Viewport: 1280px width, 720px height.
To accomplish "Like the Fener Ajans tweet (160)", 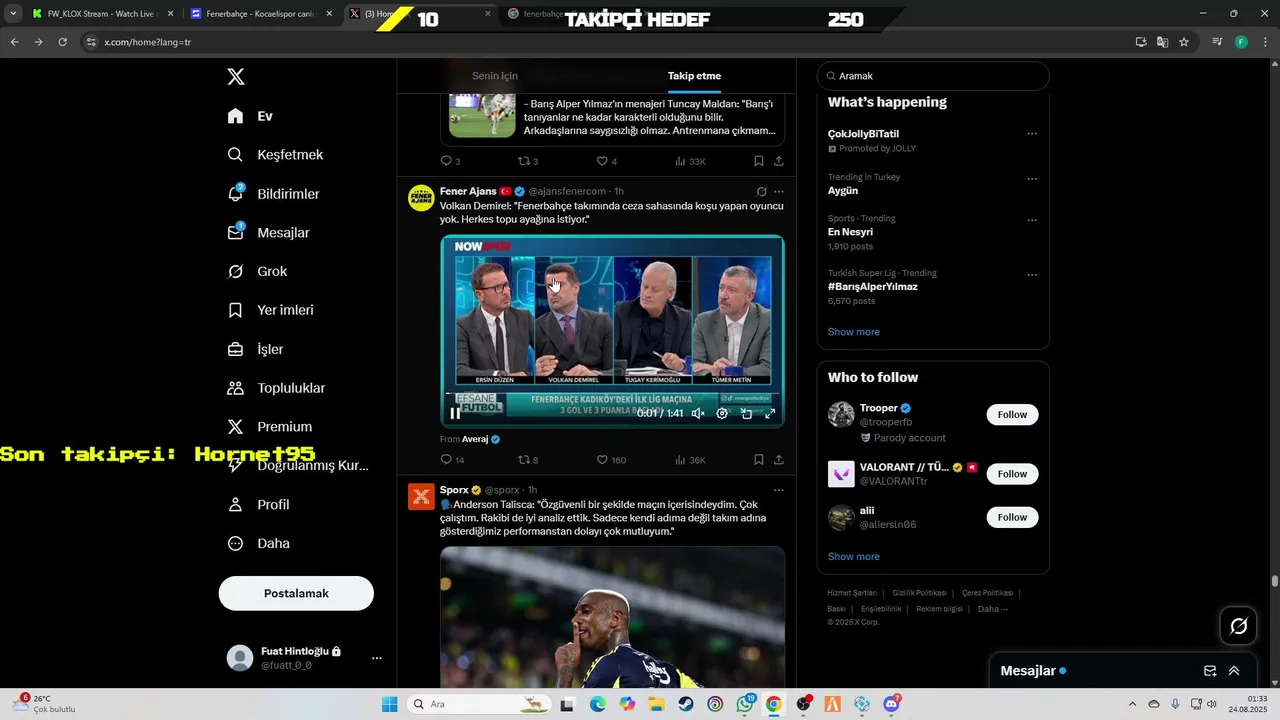I will point(611,460).
